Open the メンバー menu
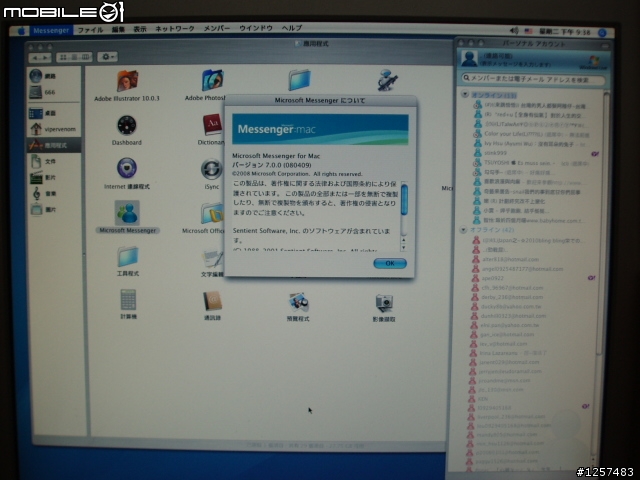Screen dimensions: 640x480 [217, 28]
